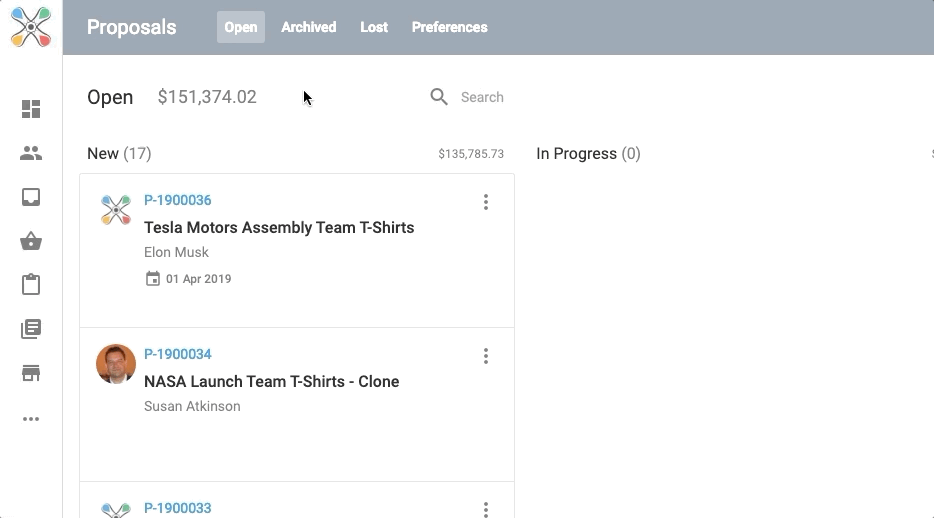Open the dashboard icon in the sidebar
The height and width of the screenshot is (518, 934).
point(31,109)
